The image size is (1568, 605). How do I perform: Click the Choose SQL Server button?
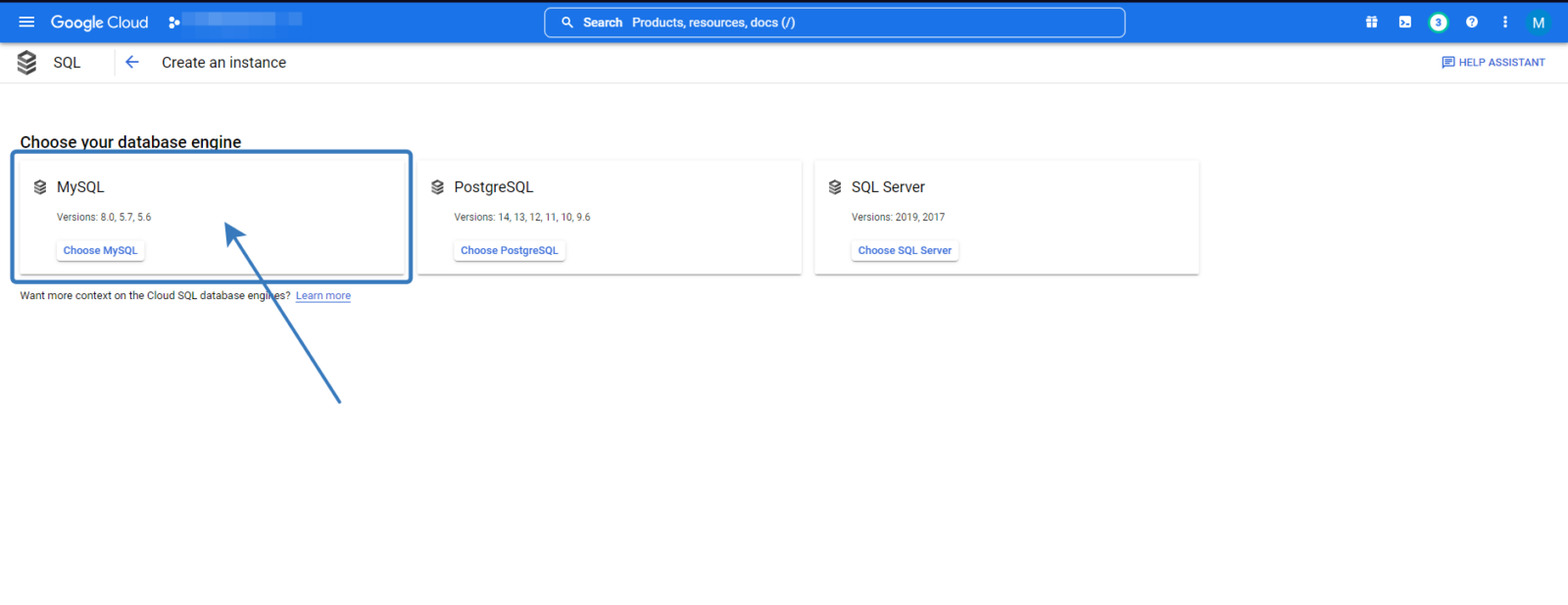click(x=905, y=250)
